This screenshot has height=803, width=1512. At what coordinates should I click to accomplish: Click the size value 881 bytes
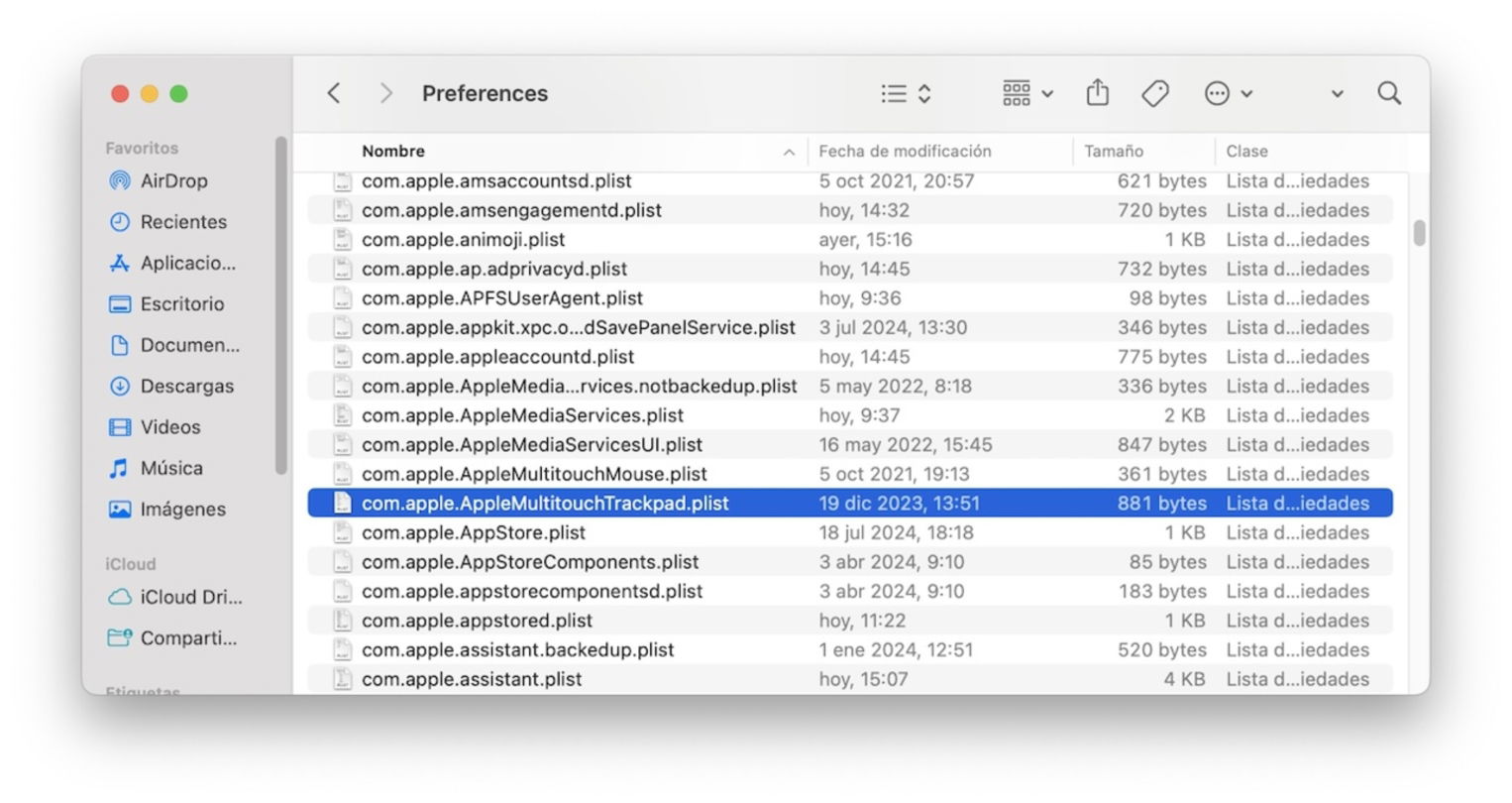tap(1162, 503)
